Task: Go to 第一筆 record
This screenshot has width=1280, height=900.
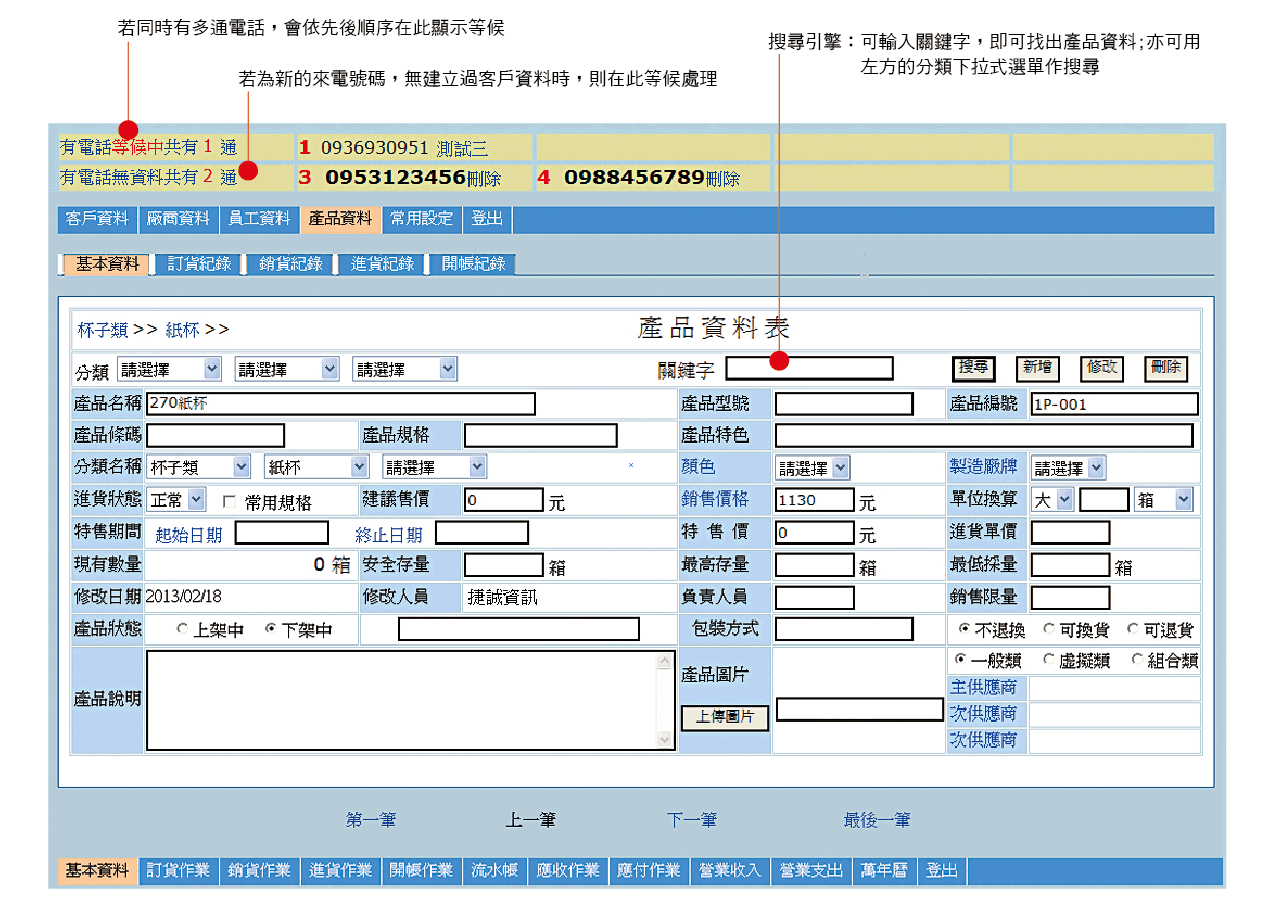Action: pos(371,820)
